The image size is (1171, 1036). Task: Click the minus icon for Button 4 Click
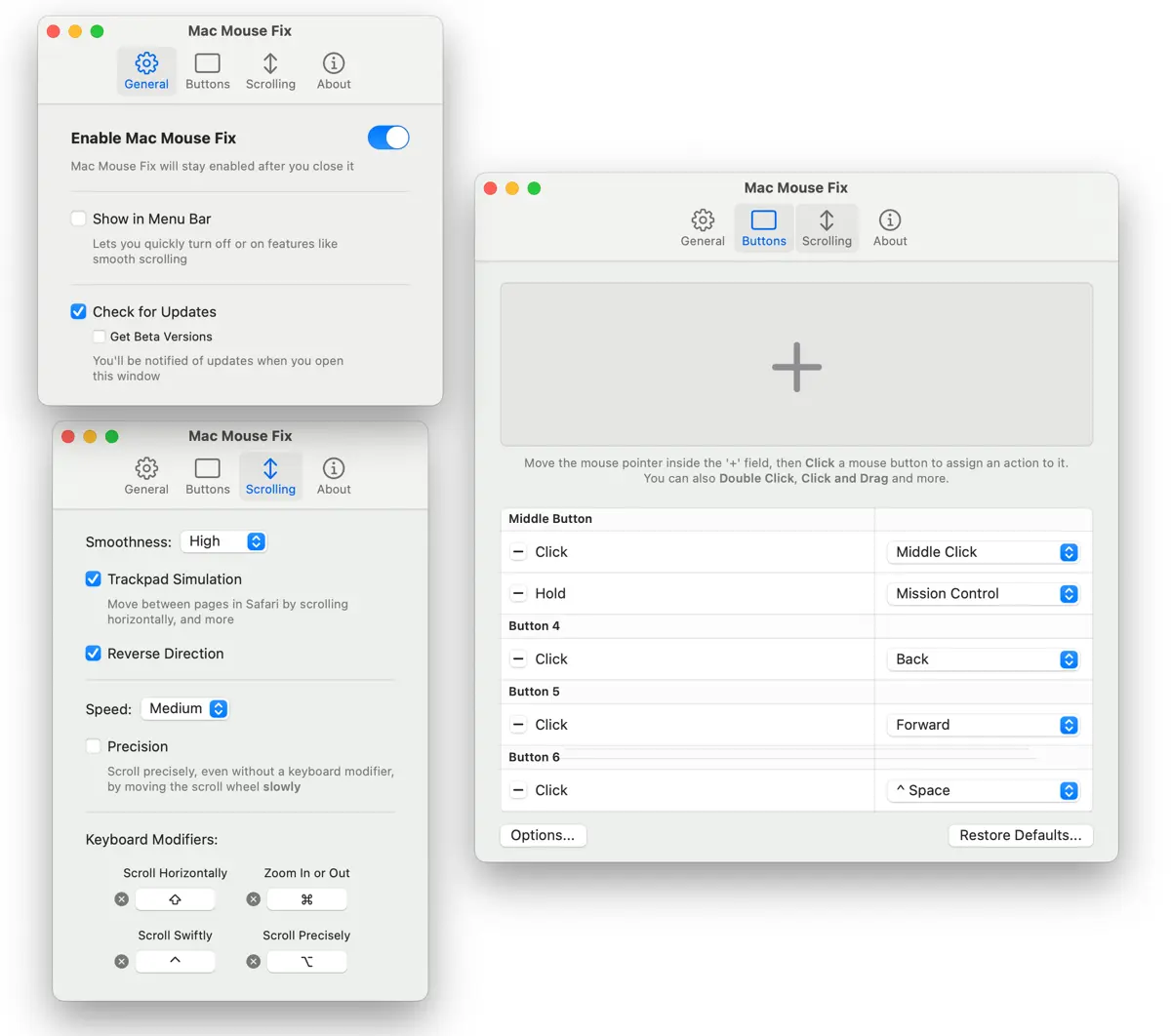point(518,659)
